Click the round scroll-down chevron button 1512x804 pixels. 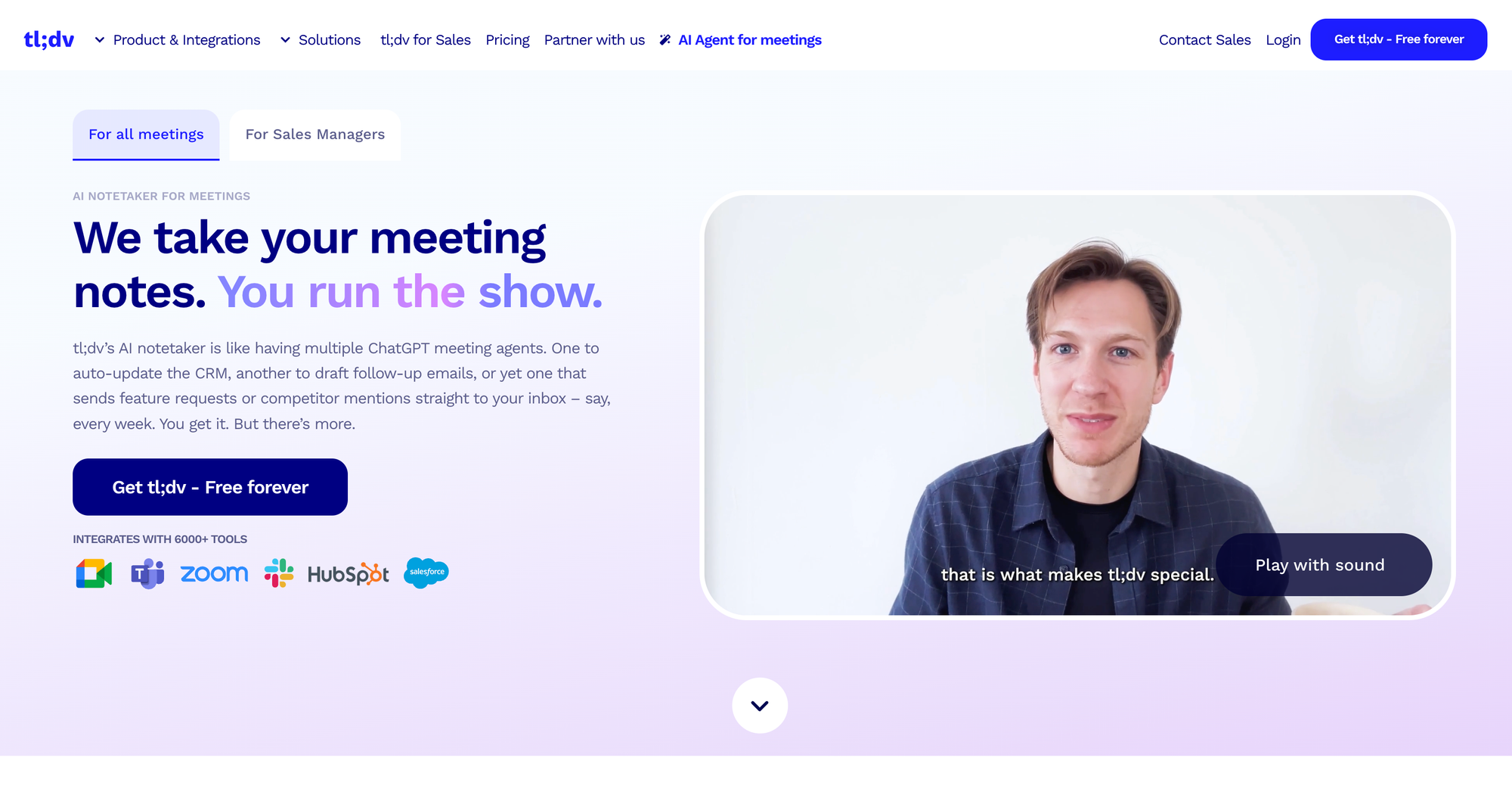[x=760, y=705]
